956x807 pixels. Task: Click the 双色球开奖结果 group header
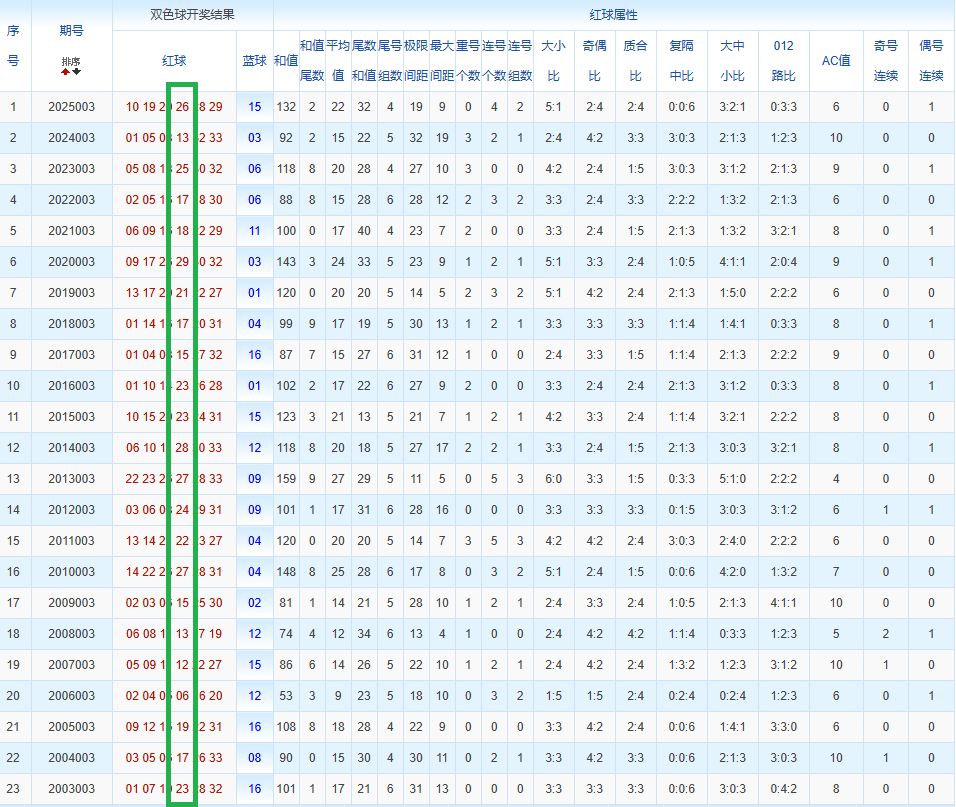192,15
